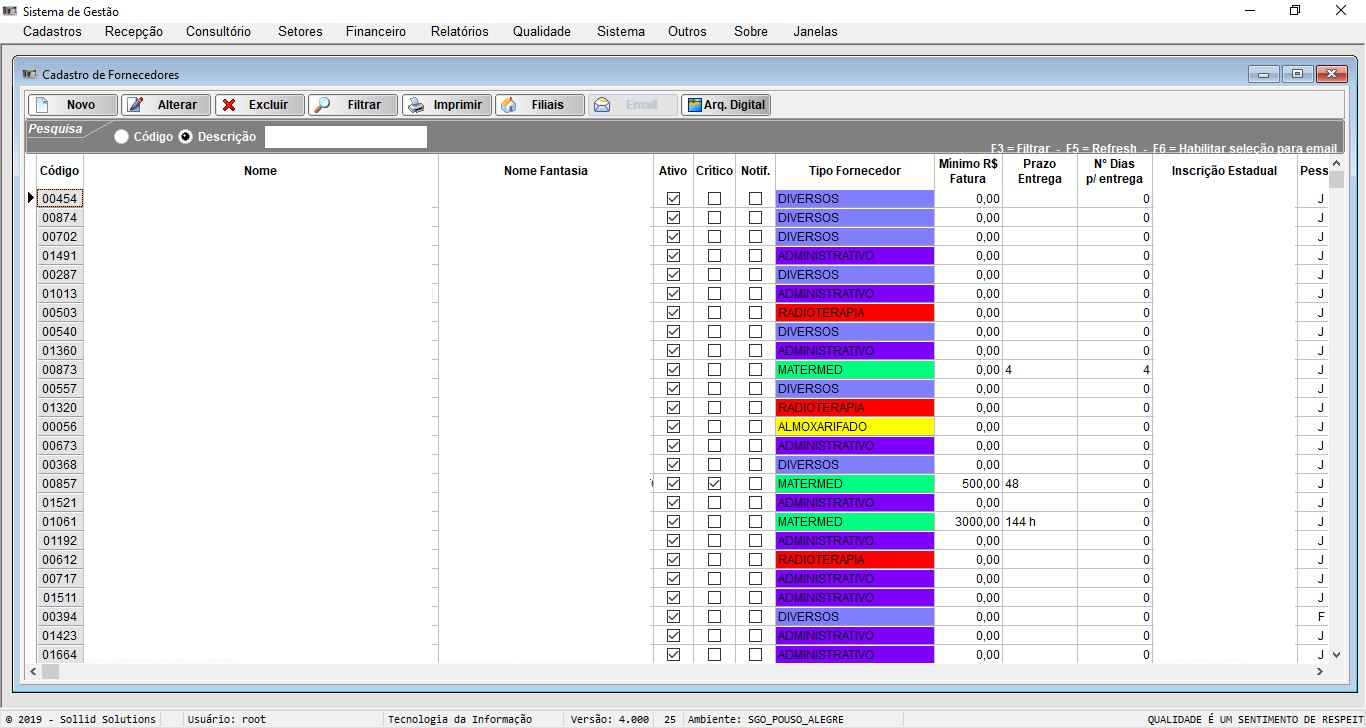Select the Descrição search radio option
The height and width of the screenshot is (728, 1366).
pyautogui.click(x=185, y=137)
